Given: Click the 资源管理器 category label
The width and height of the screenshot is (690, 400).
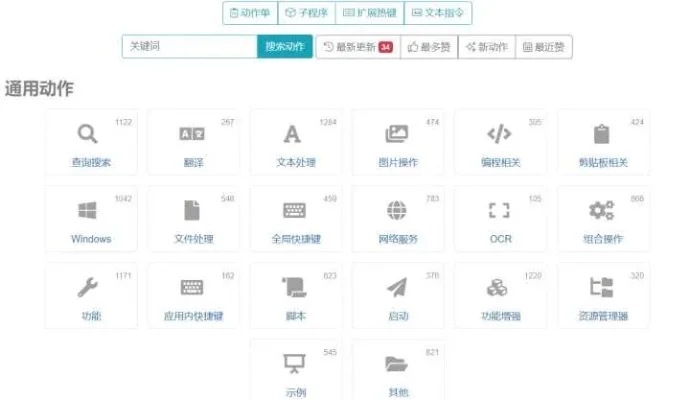Looking at the screenshot, I should 603,316.
